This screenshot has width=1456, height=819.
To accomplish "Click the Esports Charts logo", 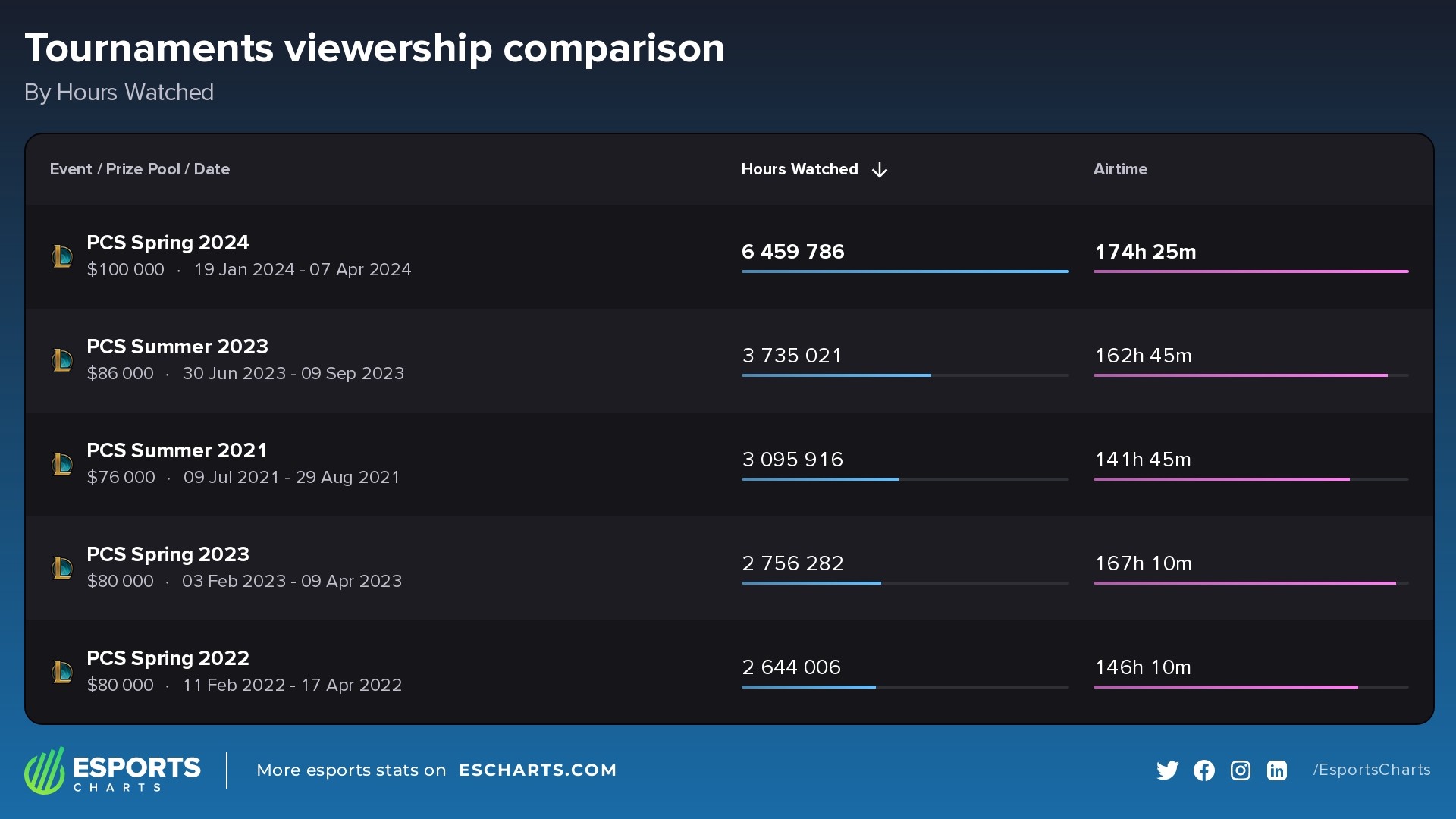I will point(112,770).
